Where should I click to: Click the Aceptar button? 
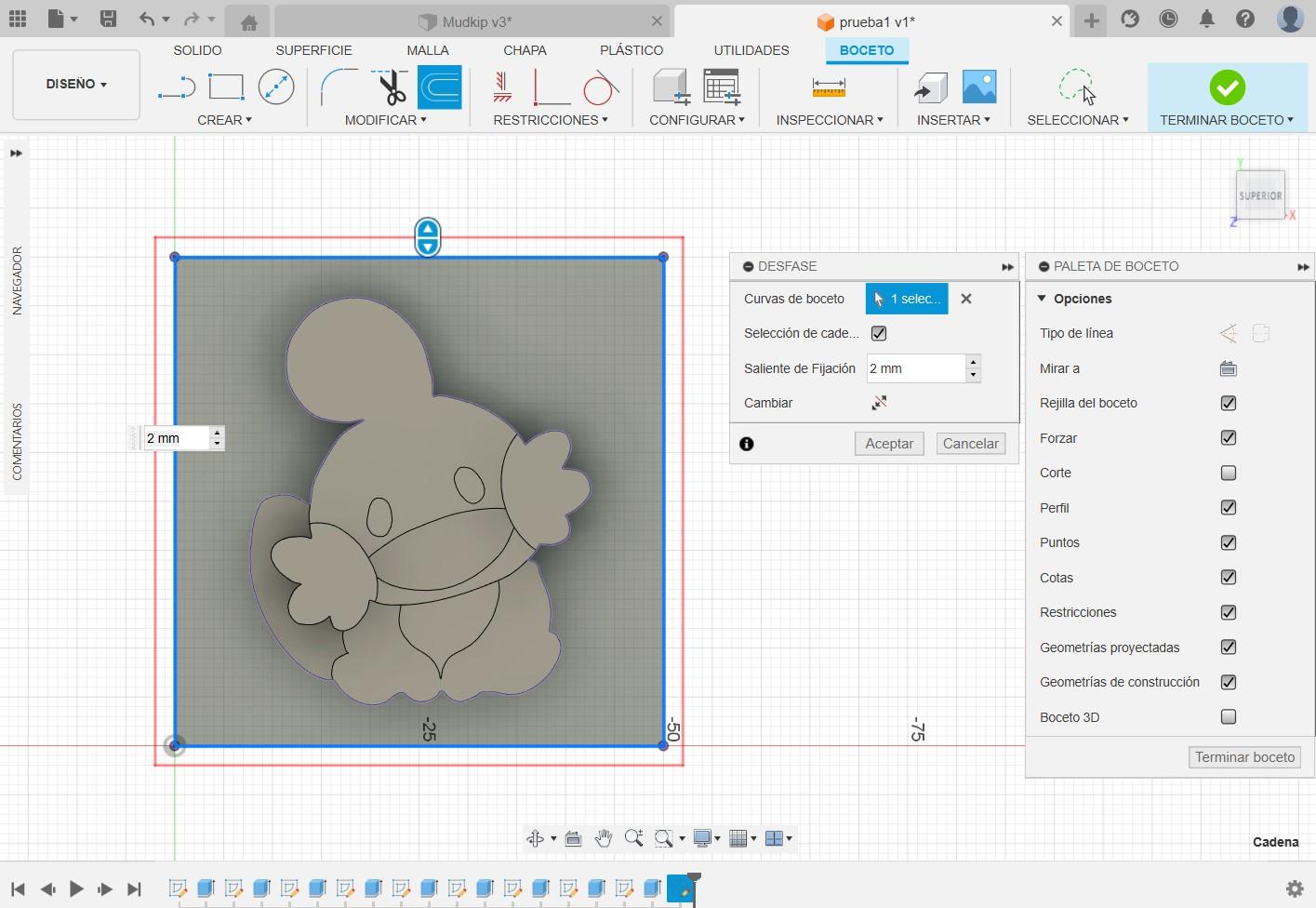888,444
